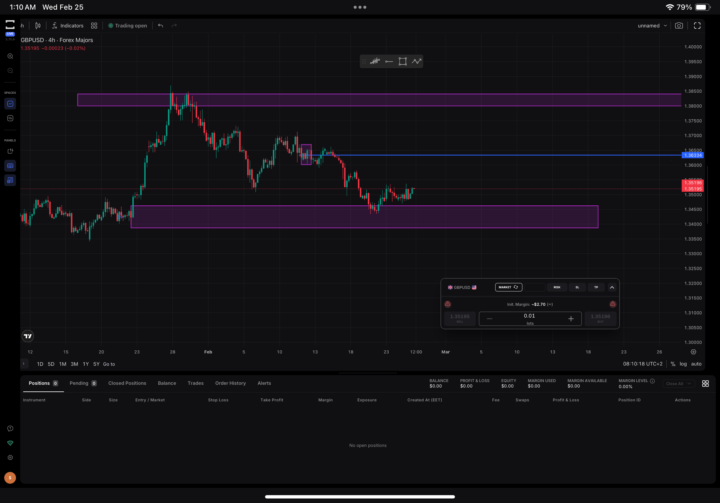Screen dimensions: 720x503
Task: Toggle auto scale on price axis
Action: (696, 364)
